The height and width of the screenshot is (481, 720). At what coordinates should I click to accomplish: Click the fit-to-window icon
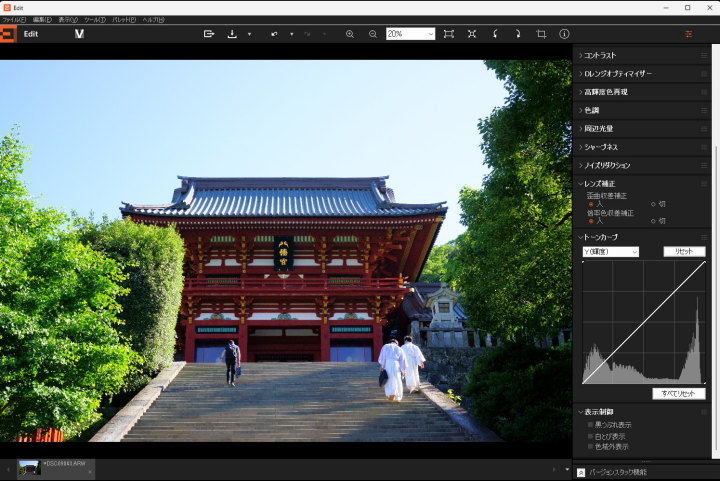click(449, 34)
